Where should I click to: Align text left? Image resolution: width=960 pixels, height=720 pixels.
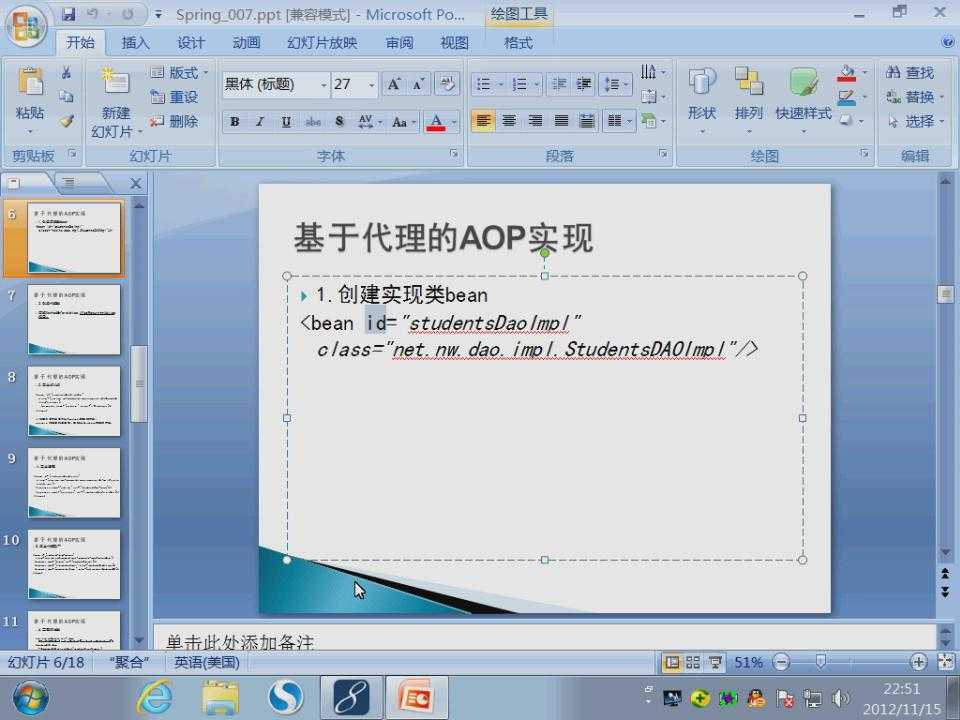483,121
